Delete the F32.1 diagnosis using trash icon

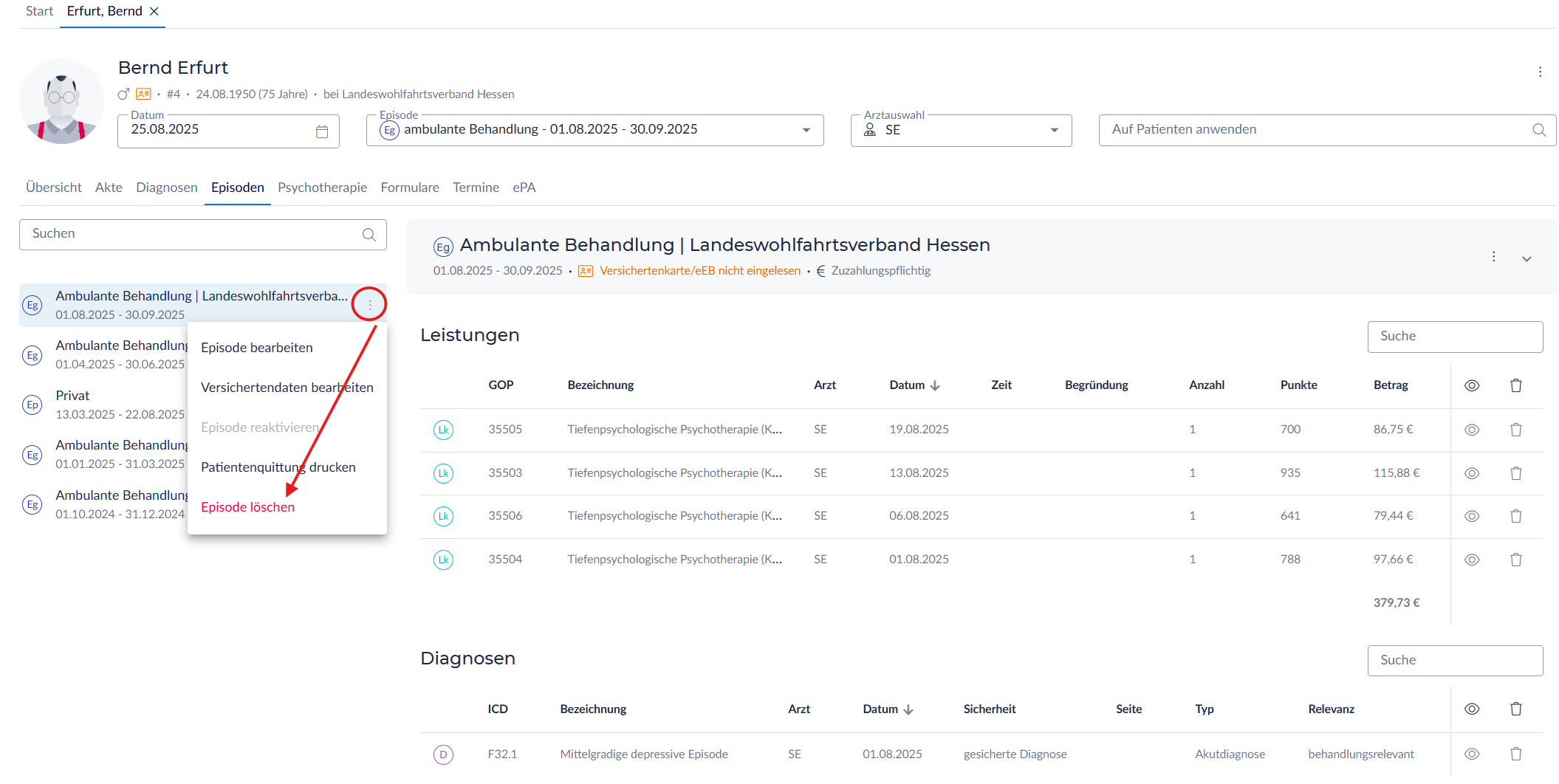(1515, 754)
